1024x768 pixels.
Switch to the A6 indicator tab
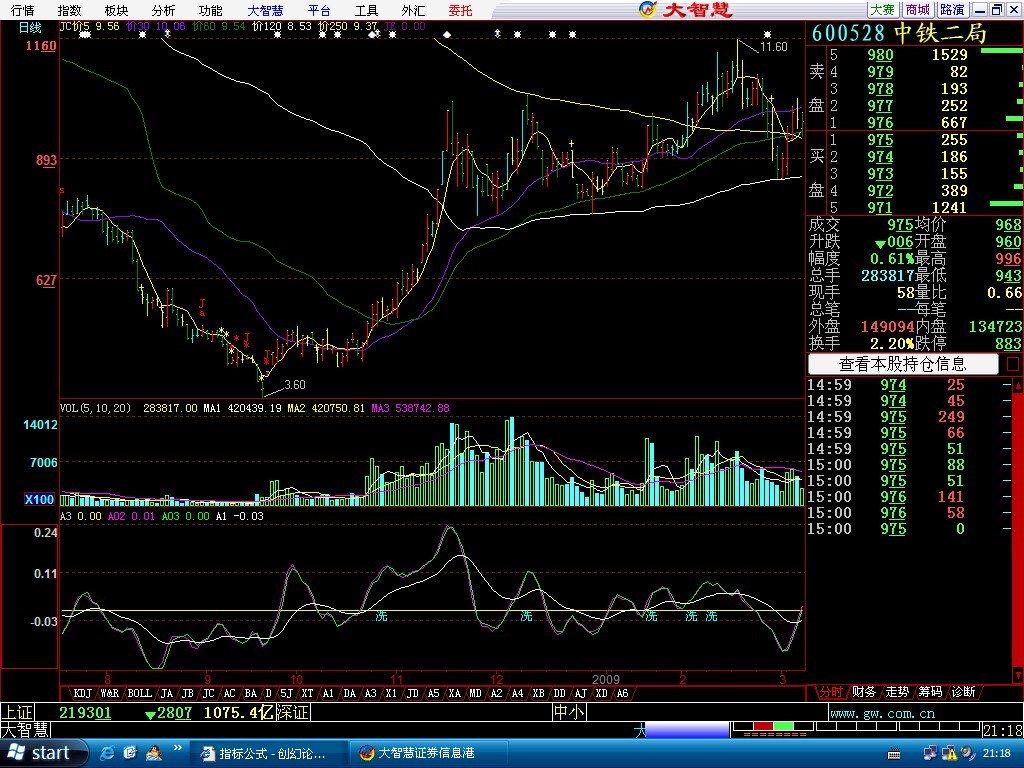tap(622, 693)
